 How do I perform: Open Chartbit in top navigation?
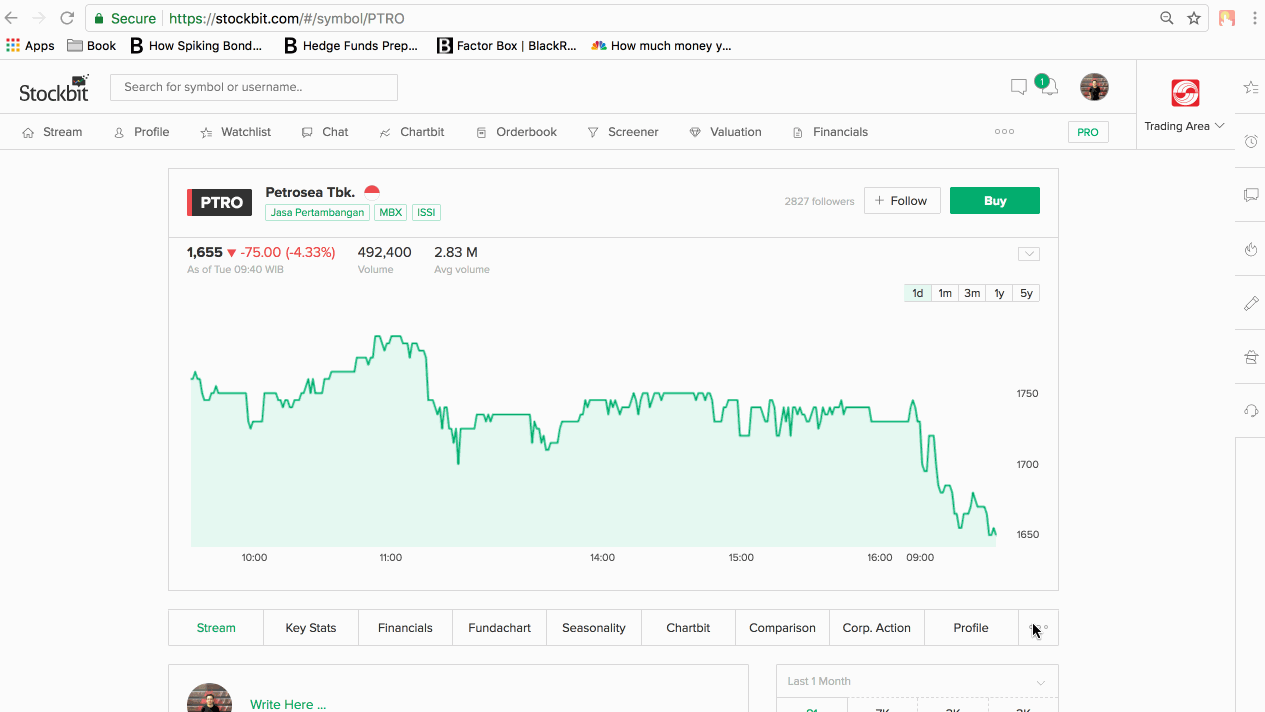(x=412, y=132)
